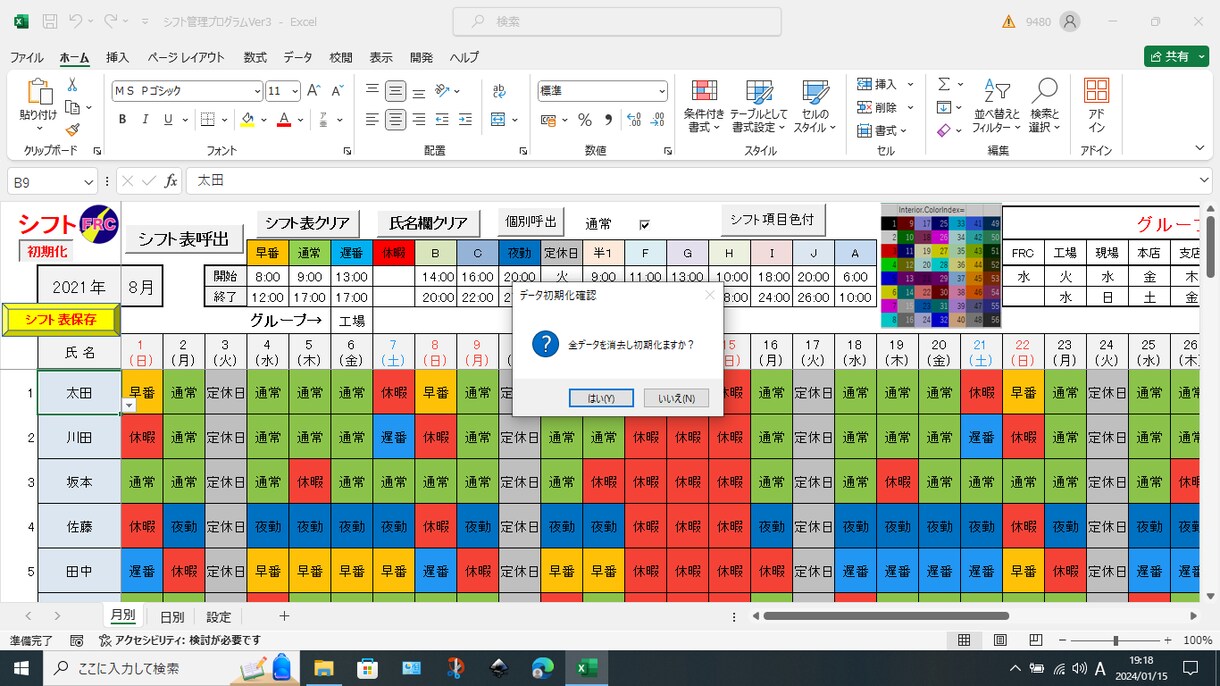
Task: Apply the fill color bucket icon
Action: coord(247,120)
